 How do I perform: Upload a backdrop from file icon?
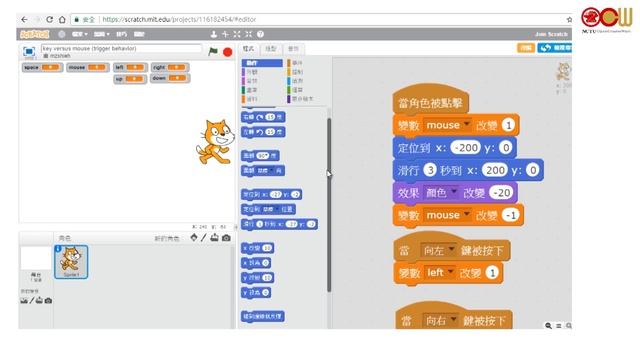[39, 301]
